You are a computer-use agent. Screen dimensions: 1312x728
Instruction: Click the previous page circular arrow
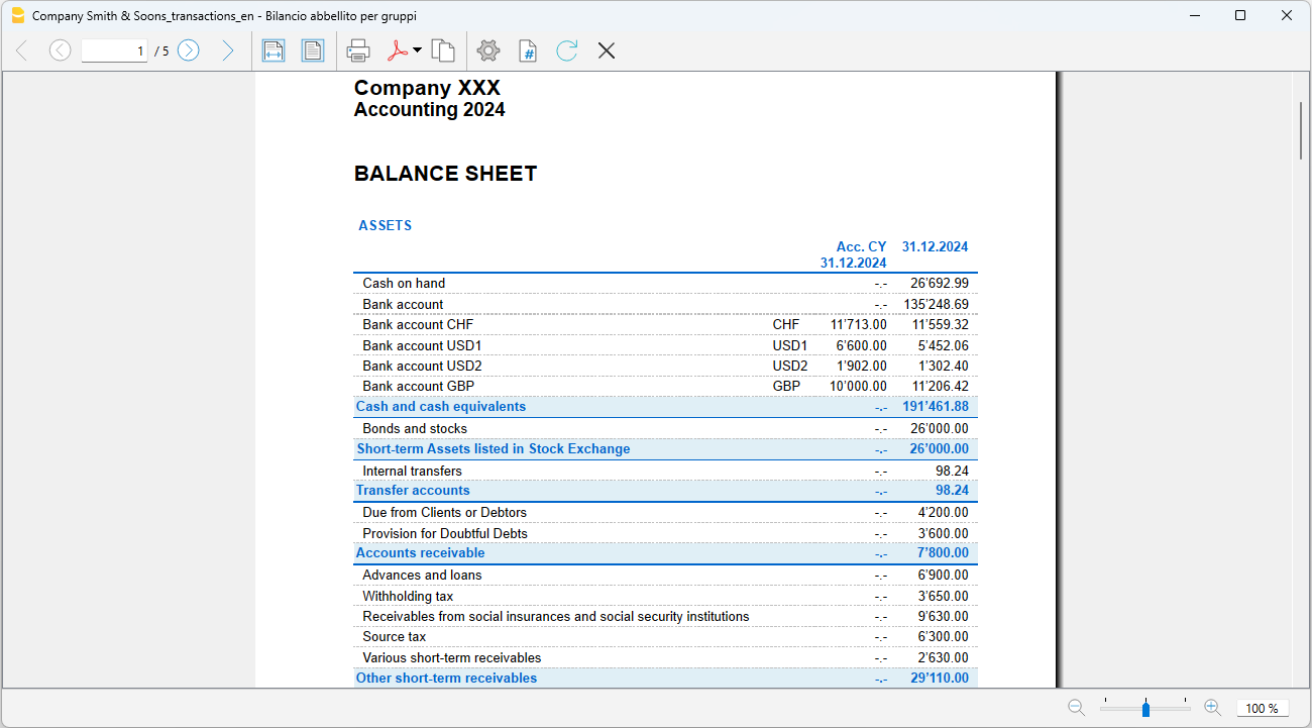[60, 50]
